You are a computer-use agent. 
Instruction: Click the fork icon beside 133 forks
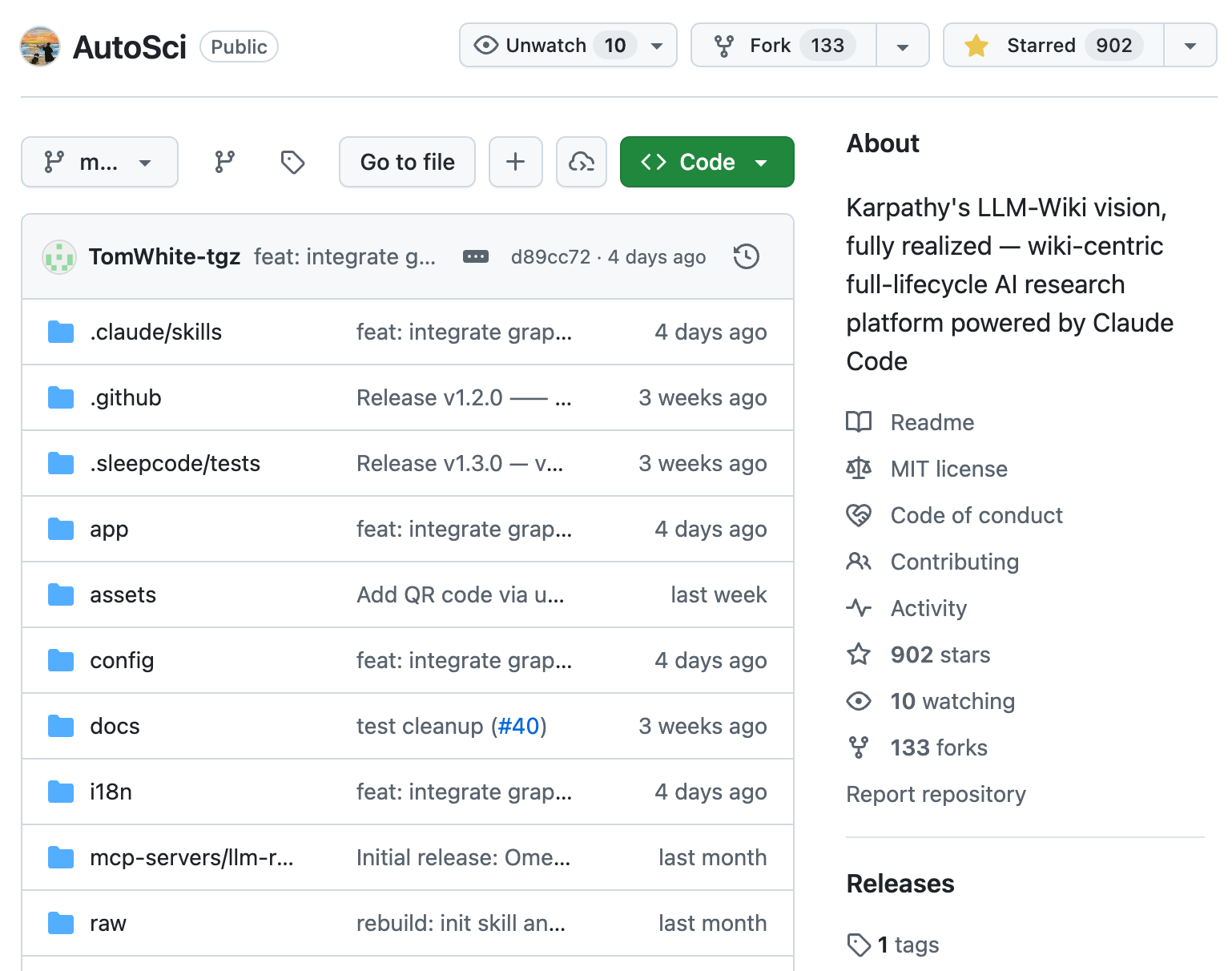[859, 747]
